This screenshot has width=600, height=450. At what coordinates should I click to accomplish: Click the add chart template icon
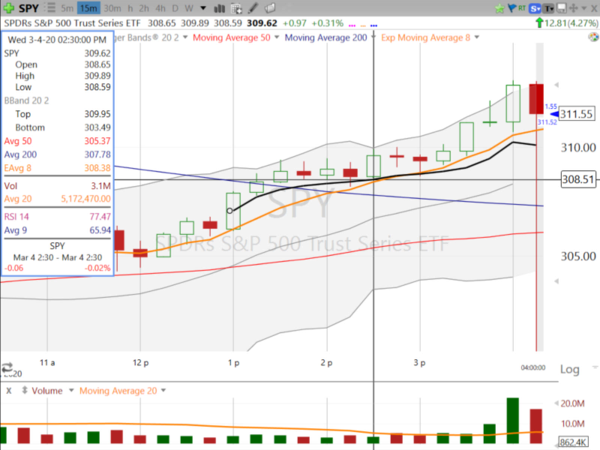tap(236, 8)
